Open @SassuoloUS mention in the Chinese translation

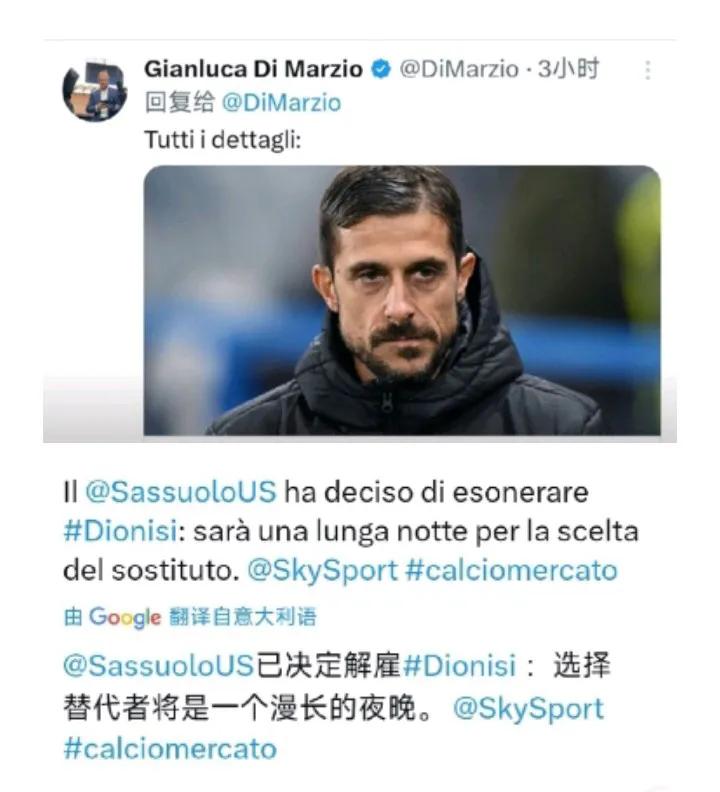(x=159, y=665)
